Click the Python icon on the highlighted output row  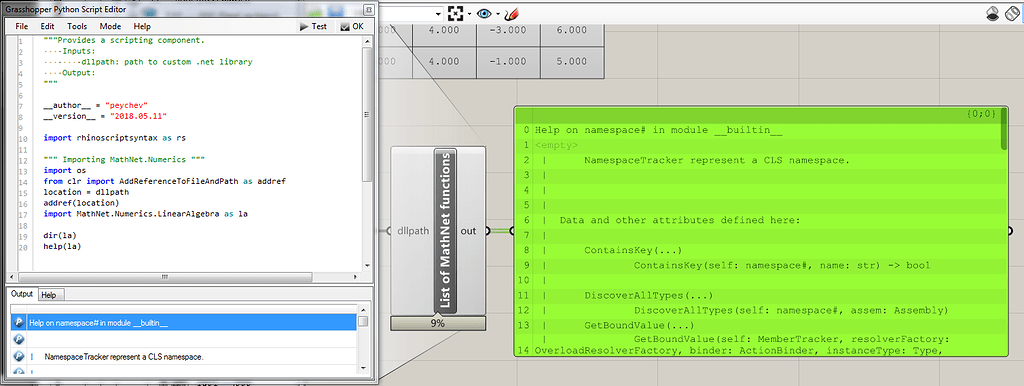(x=19, y=323)
